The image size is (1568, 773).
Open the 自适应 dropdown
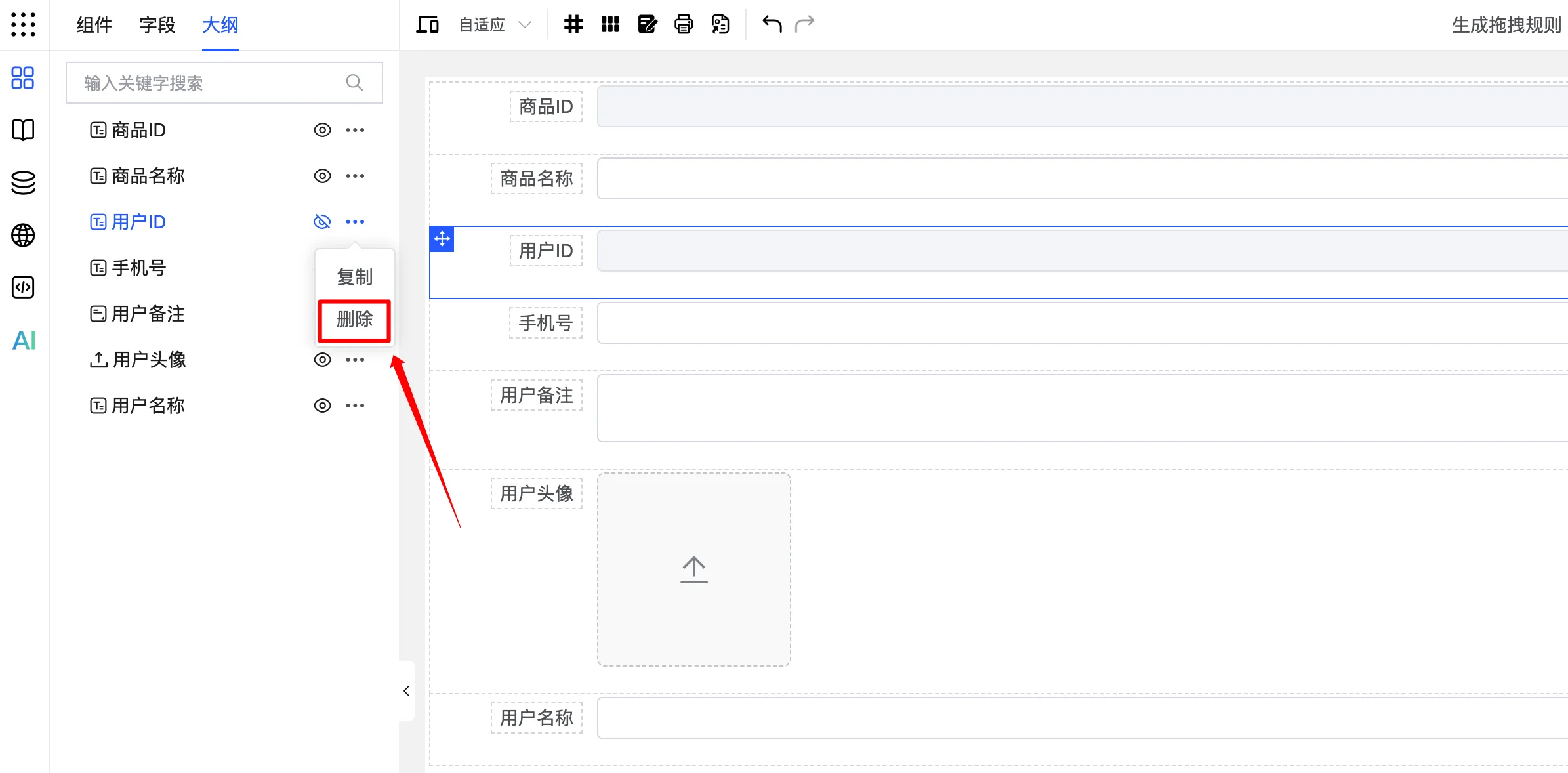click(492, 24)
